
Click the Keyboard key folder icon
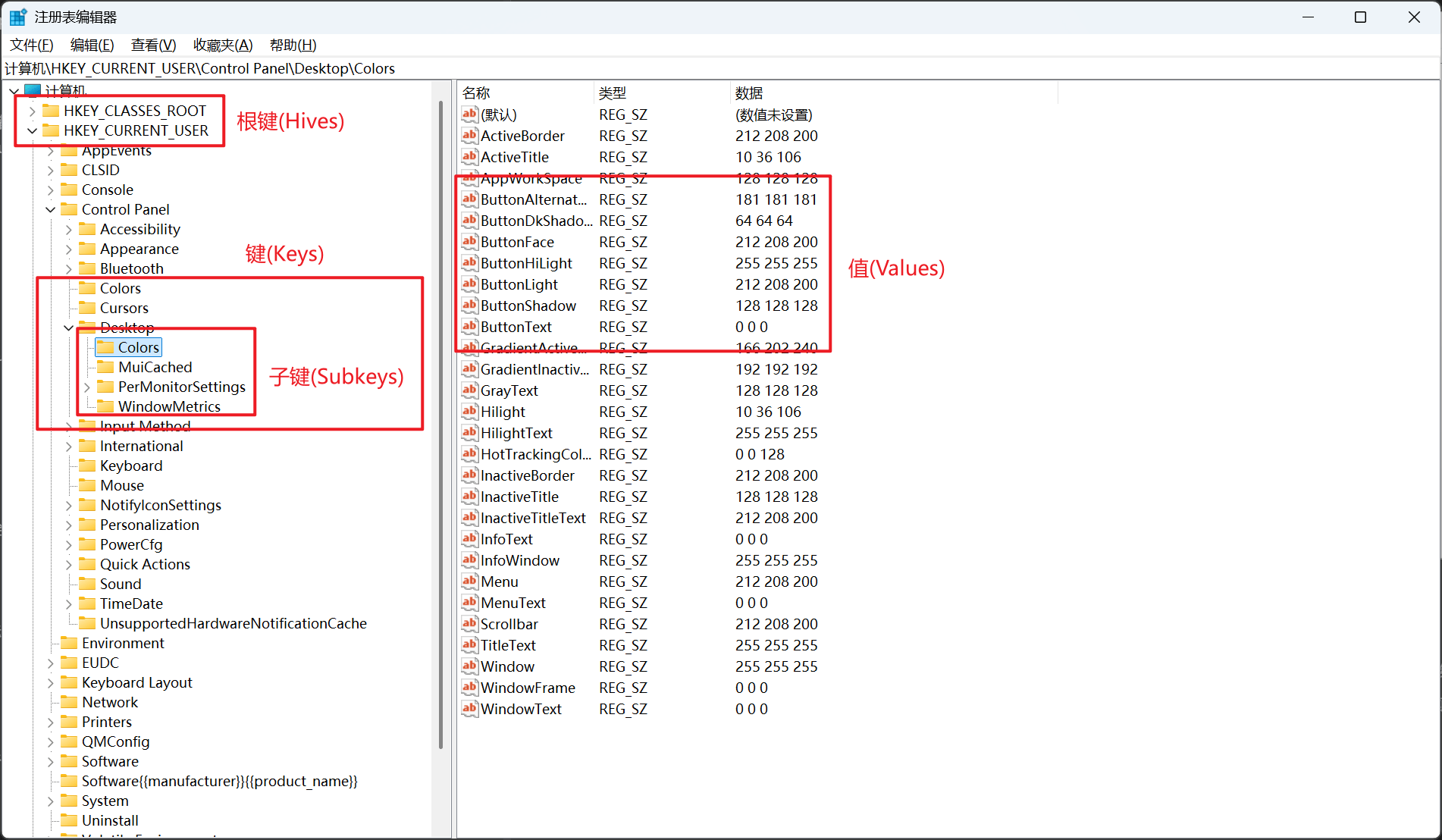[x=88, y=465]
